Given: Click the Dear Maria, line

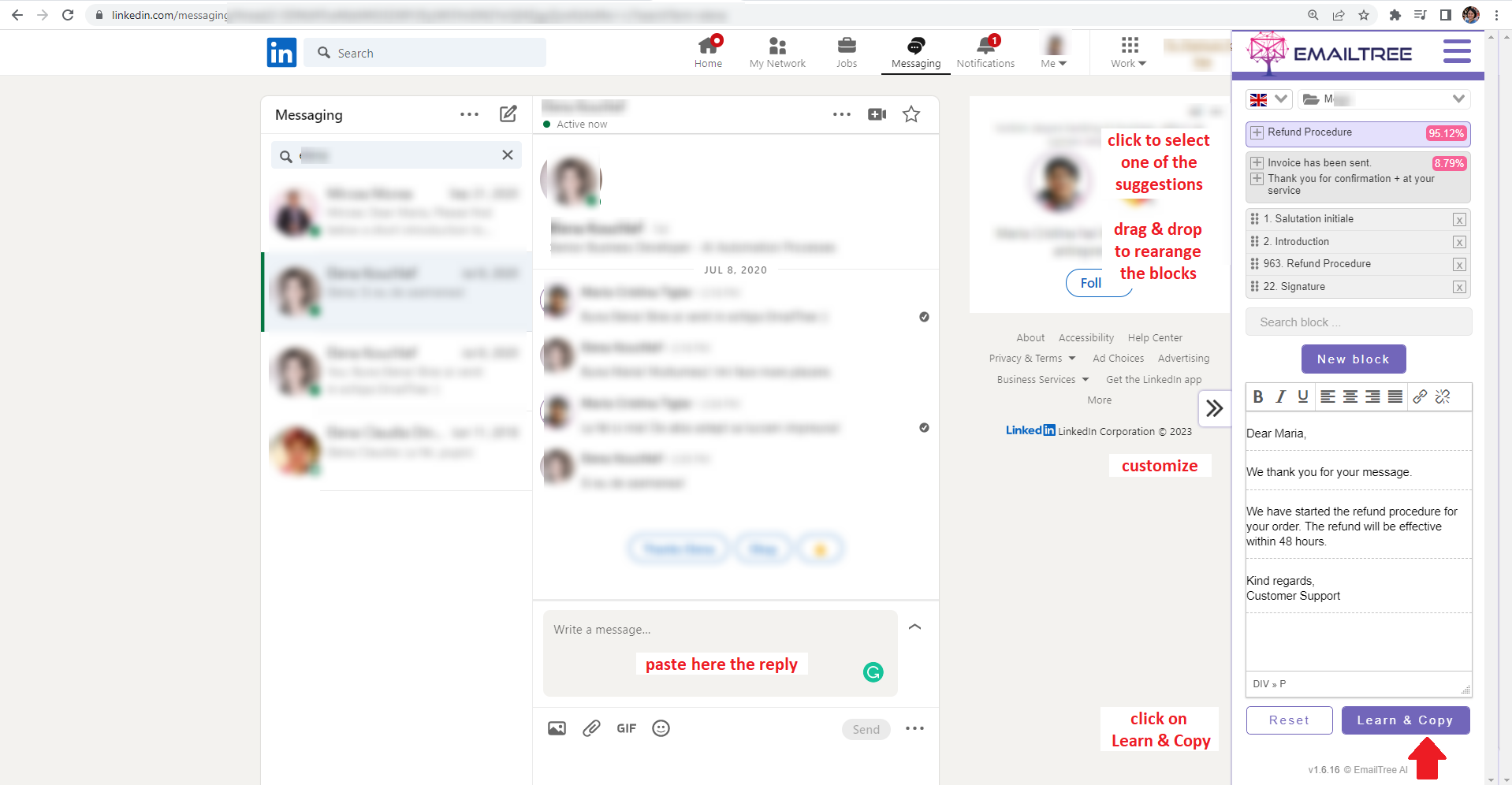Looking at the screenshot, I should 1276,433.
